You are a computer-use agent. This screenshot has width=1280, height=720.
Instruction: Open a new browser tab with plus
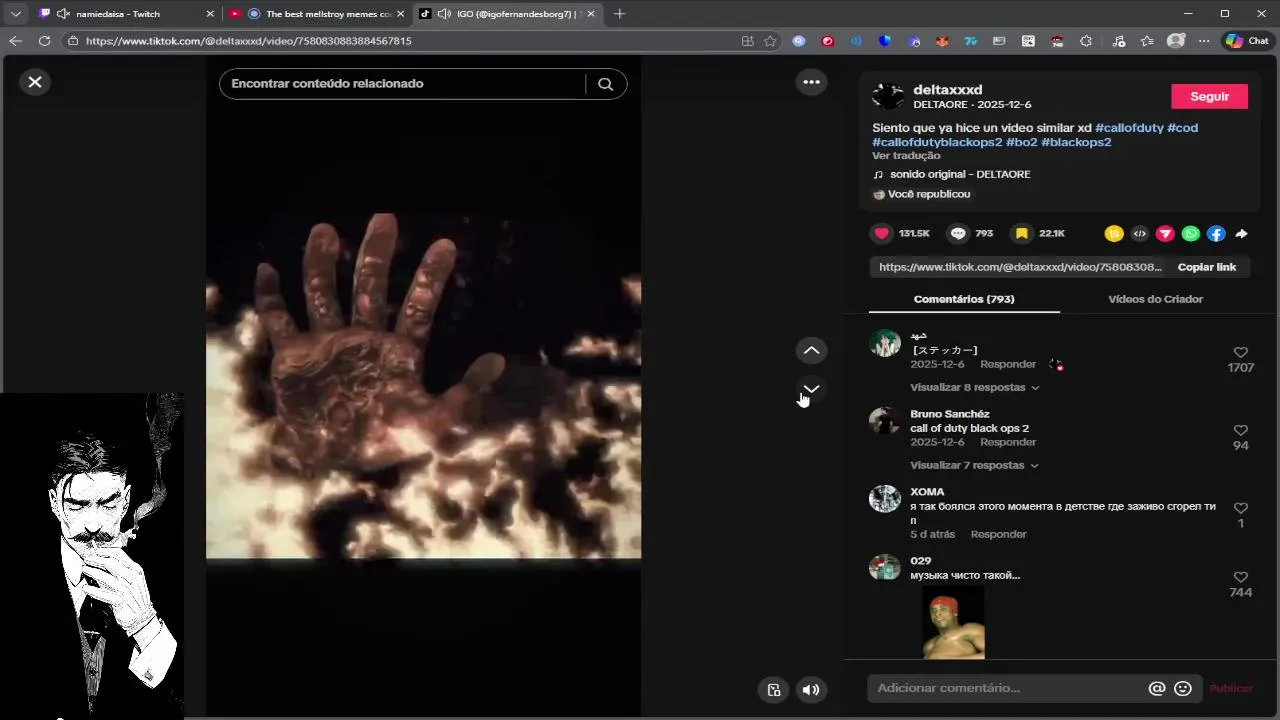pos(620,14)
